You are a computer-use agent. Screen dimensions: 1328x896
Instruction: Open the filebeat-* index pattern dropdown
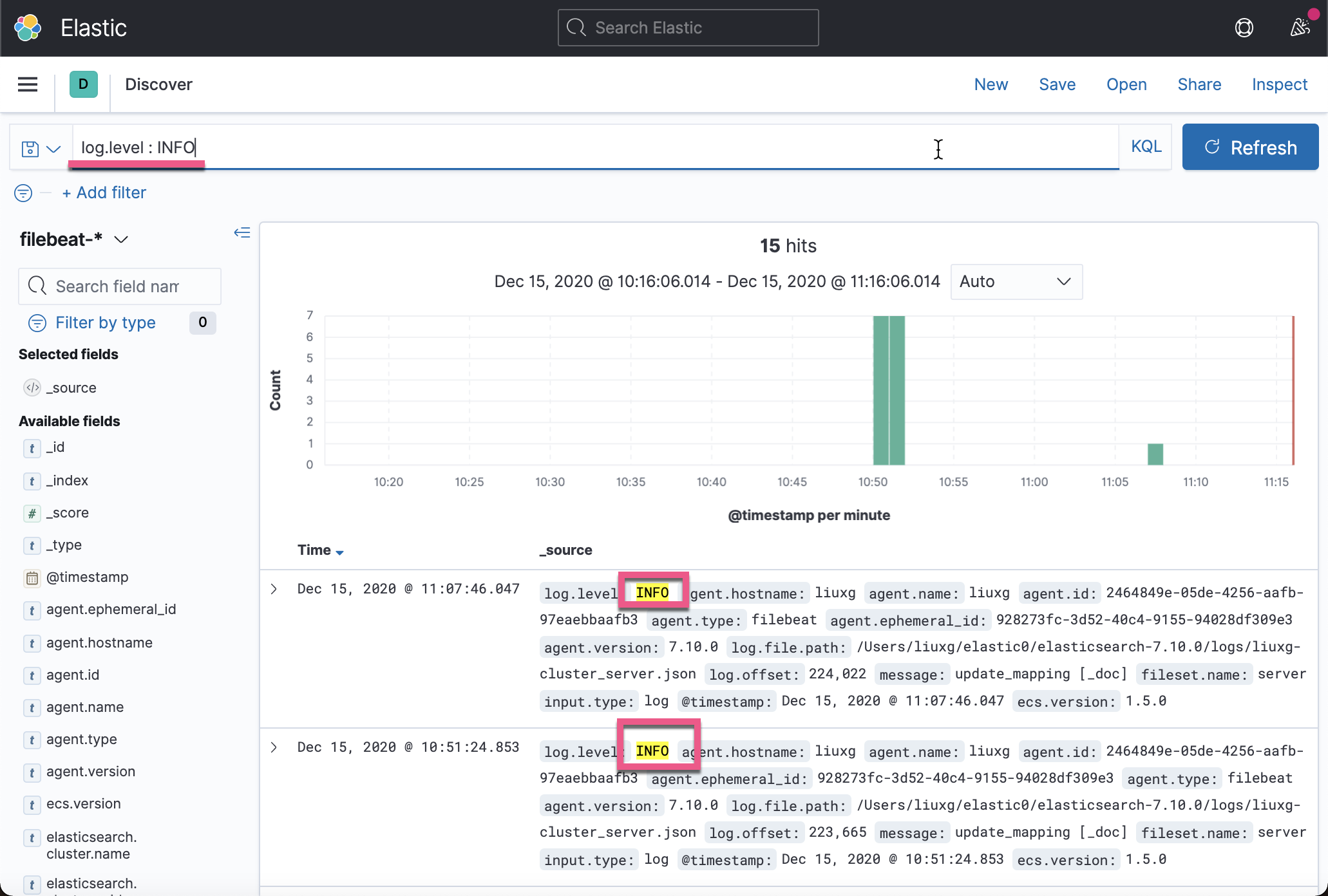[74, 239]
